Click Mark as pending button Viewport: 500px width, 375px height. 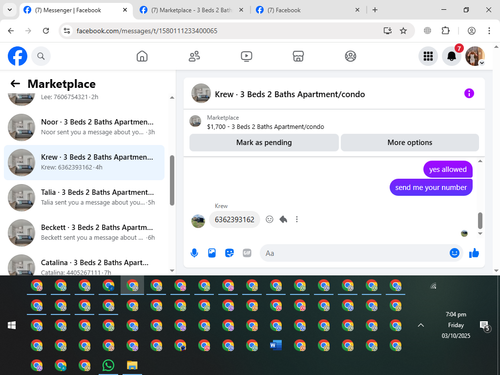click(x=264, y=143)
